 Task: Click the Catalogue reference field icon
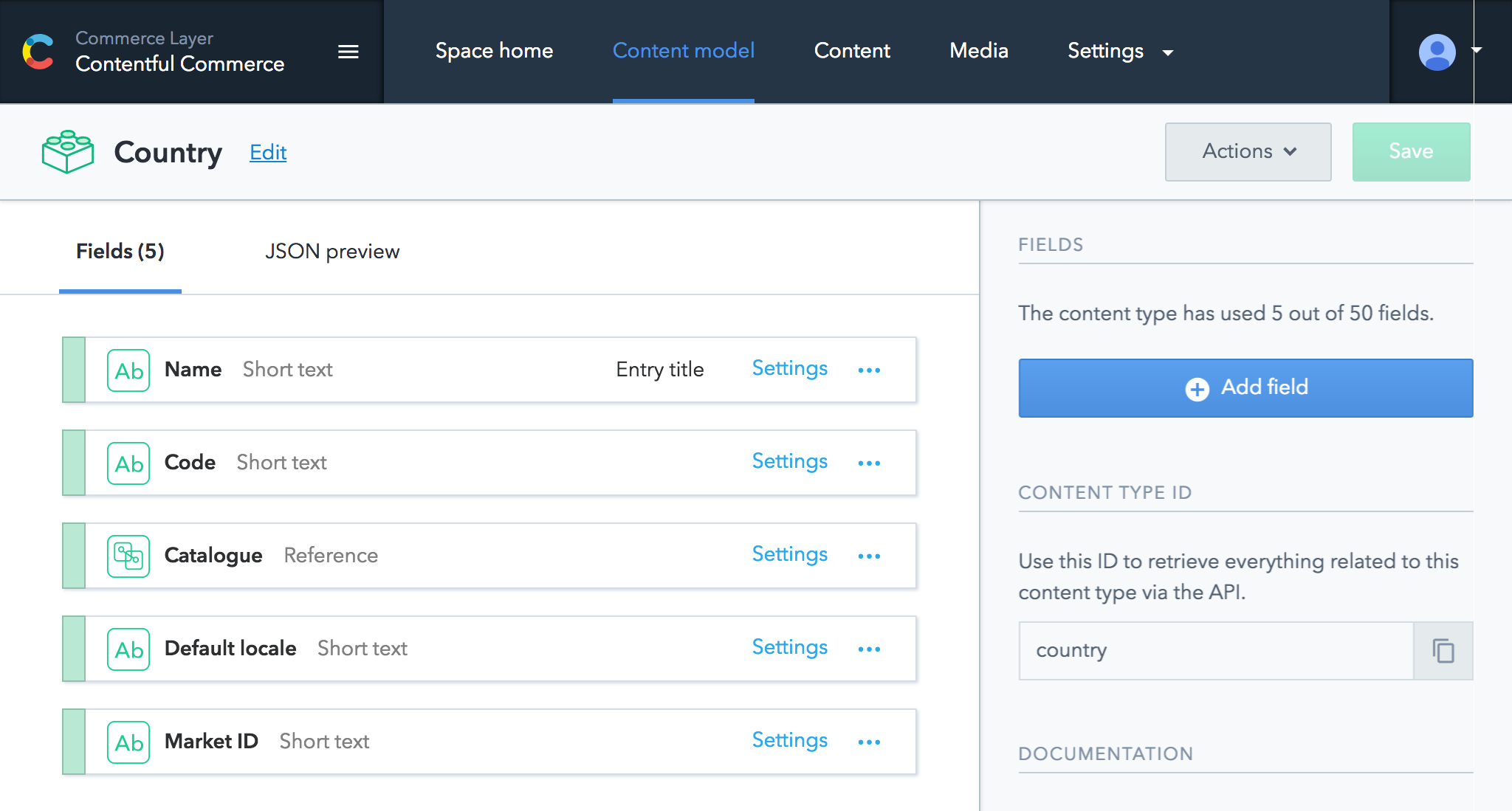(128, 555)
